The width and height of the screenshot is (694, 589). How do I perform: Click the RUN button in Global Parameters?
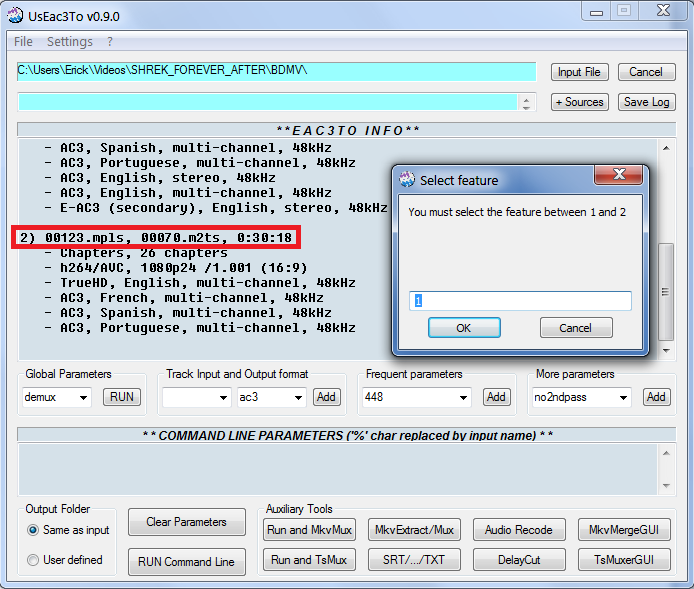click(x=122, y=397)
